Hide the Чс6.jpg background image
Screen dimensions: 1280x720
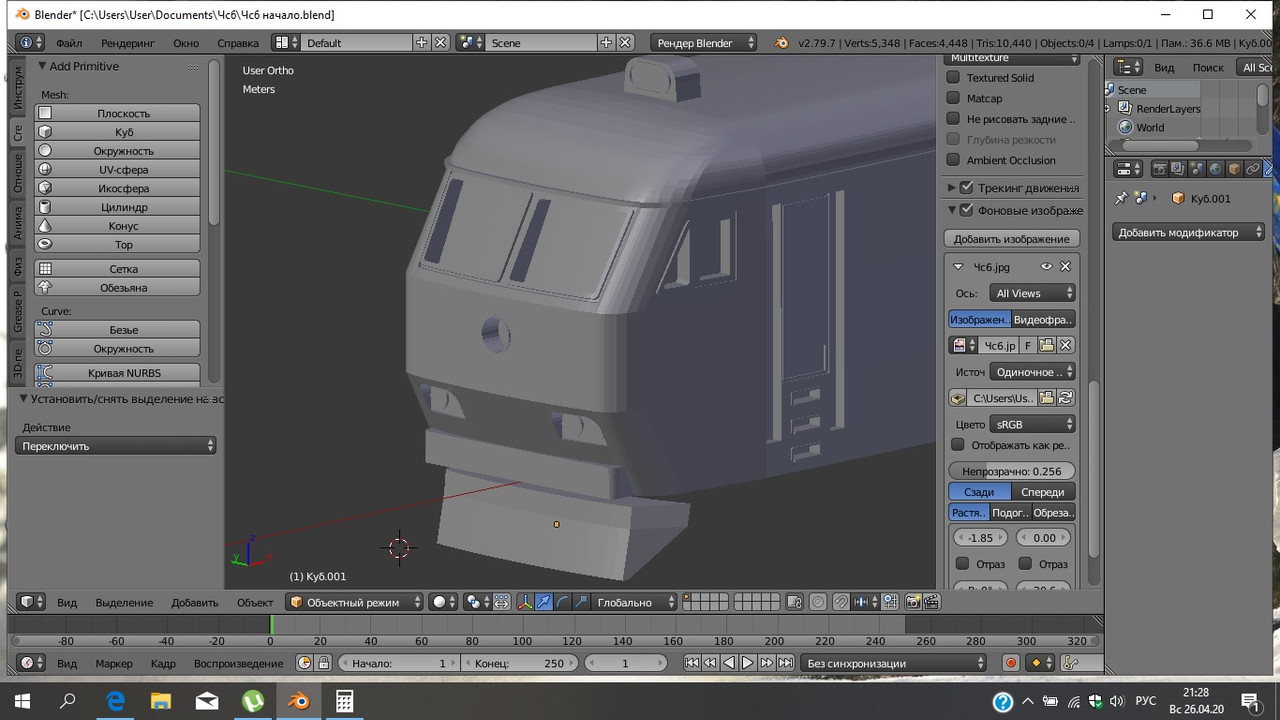coord(1046,267)
